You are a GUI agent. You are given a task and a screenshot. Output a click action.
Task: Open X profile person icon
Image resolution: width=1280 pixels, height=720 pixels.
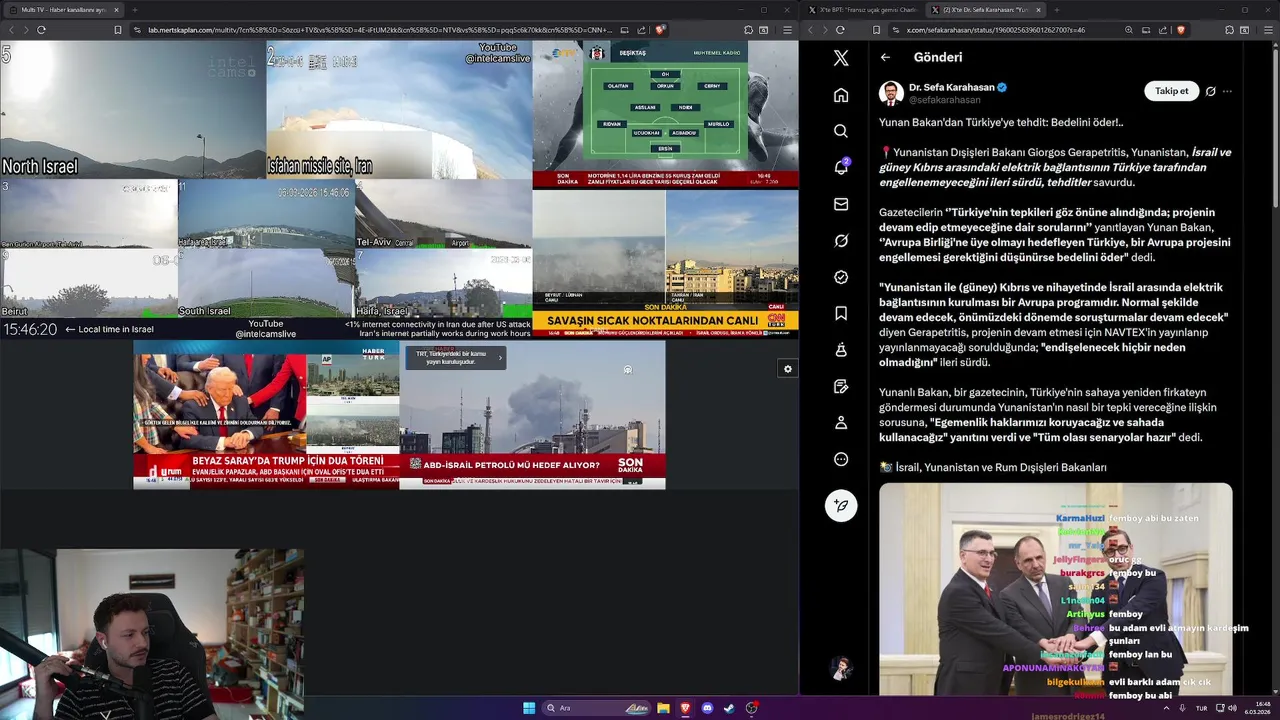[841, 423]
